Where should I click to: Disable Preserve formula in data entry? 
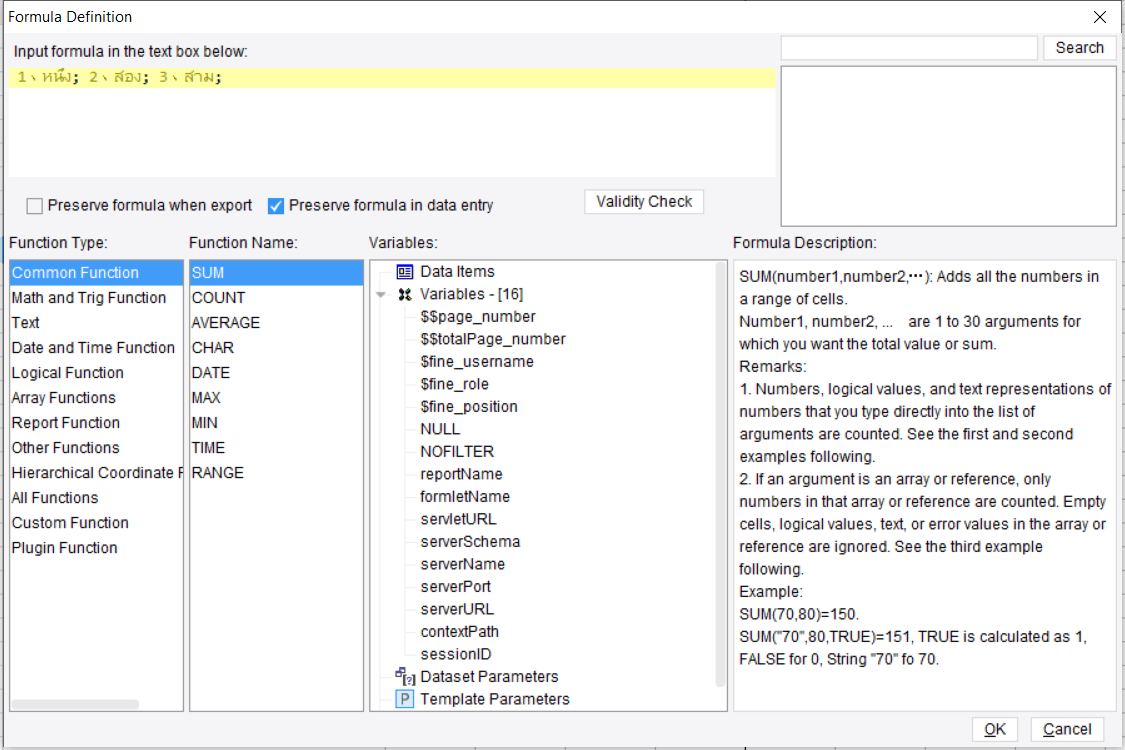[276, 205]
